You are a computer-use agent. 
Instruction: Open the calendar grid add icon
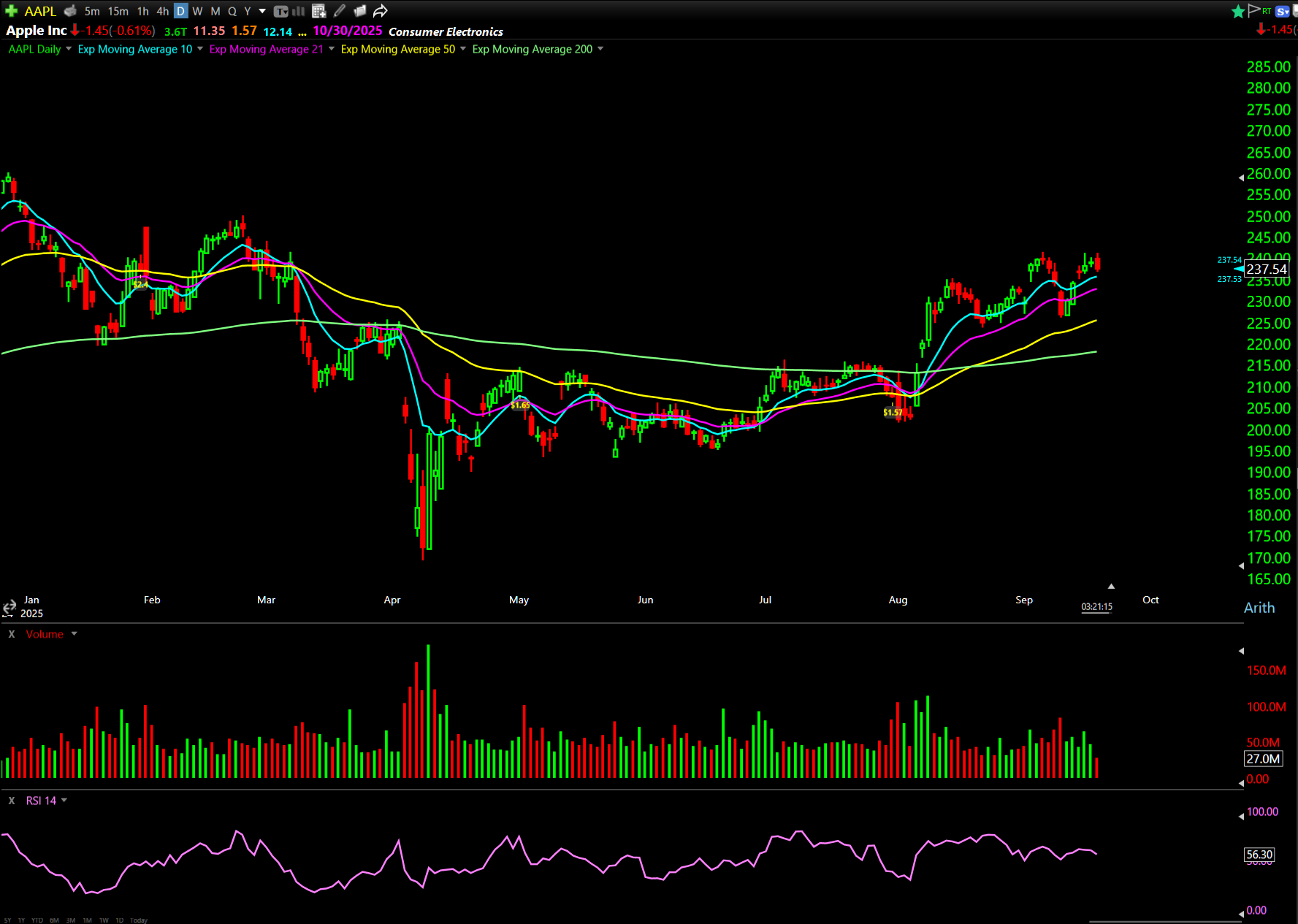tap(318, 11)
